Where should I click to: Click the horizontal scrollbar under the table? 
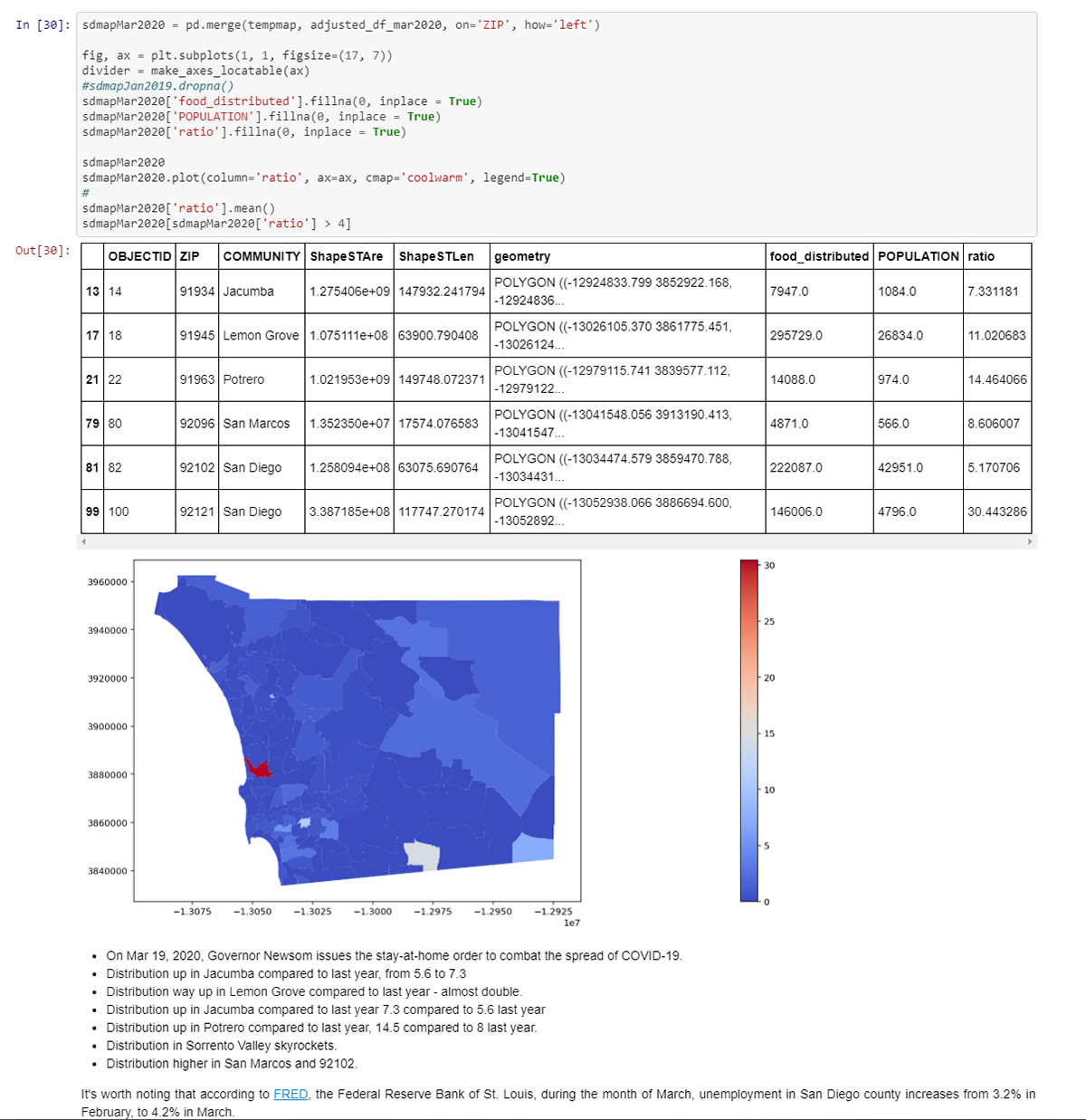(x=557, y=541)
